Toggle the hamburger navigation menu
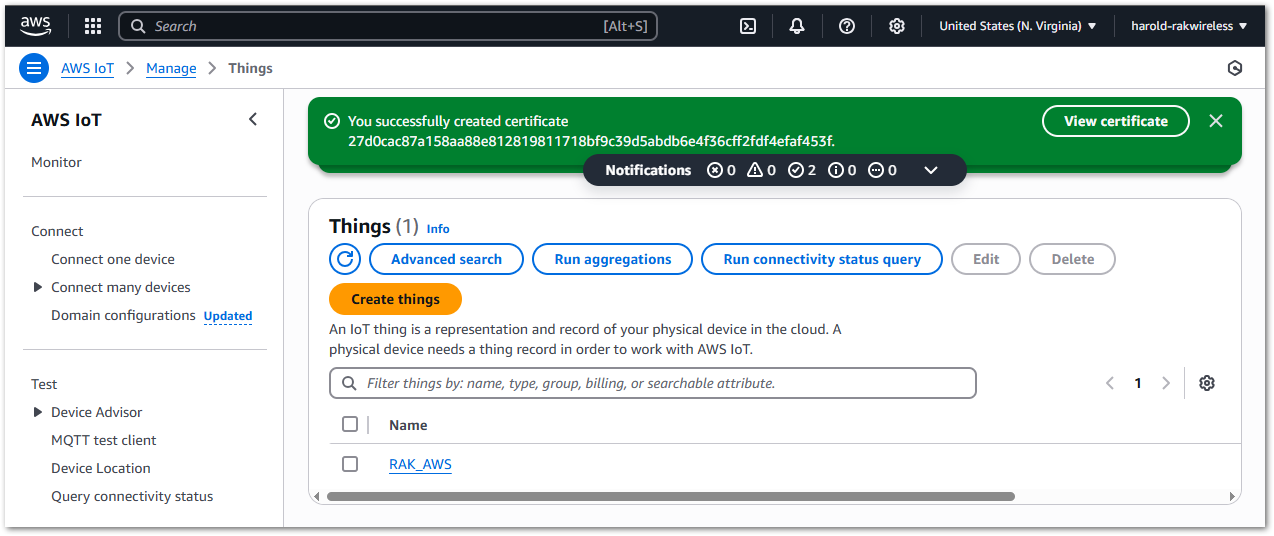This screenshot has width=1274, height=536. (34, 68)
